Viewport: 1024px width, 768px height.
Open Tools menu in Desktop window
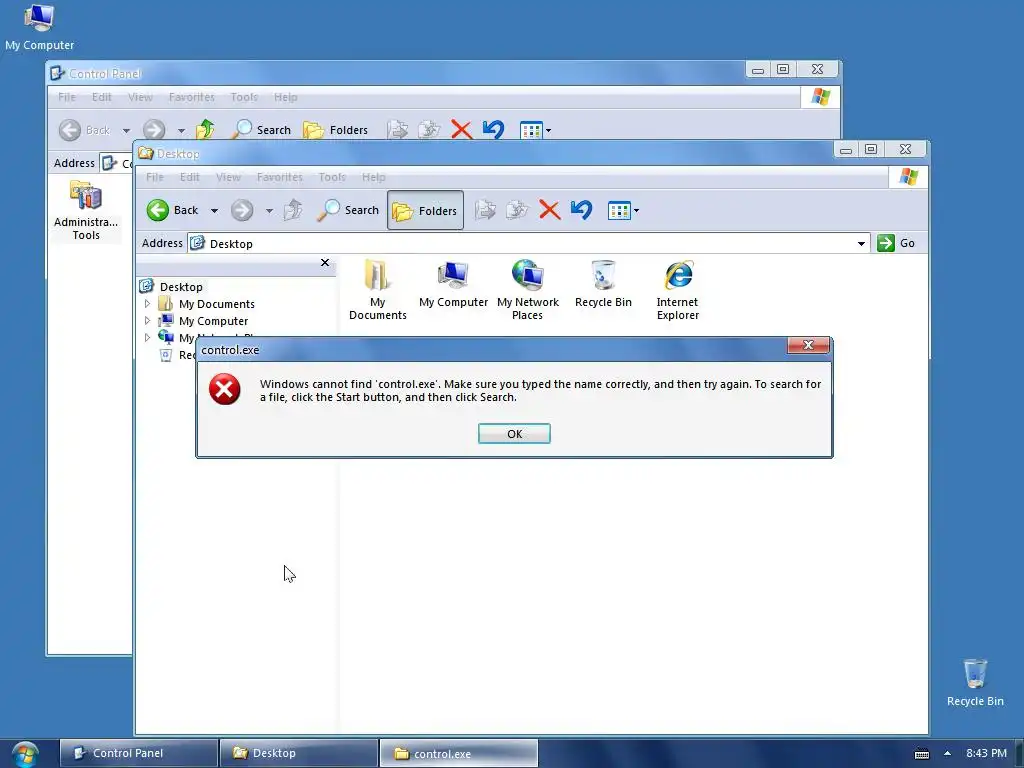pos(332,177)
